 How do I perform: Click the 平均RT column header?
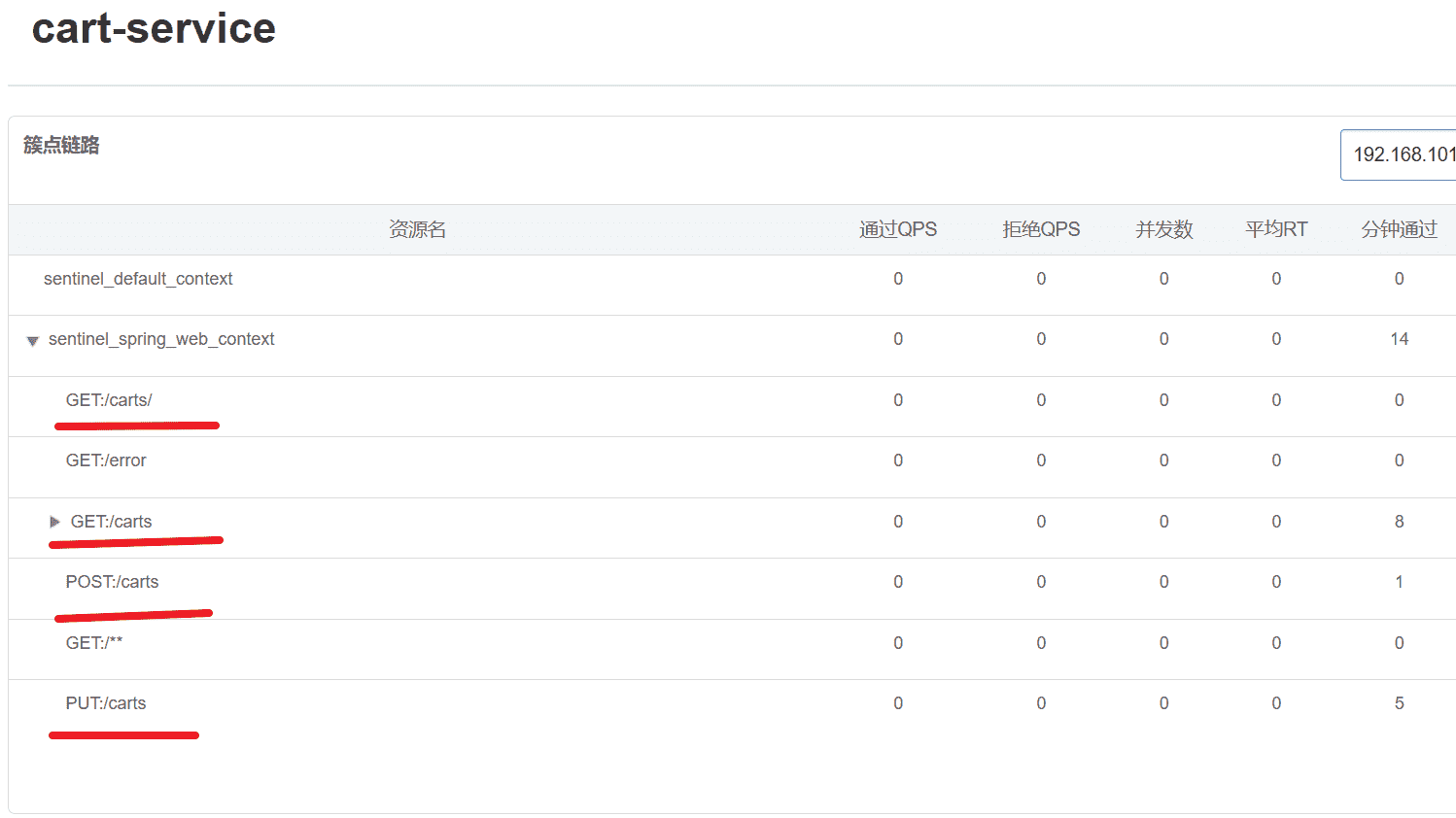pyautogui.click(x=1276, y=229)
